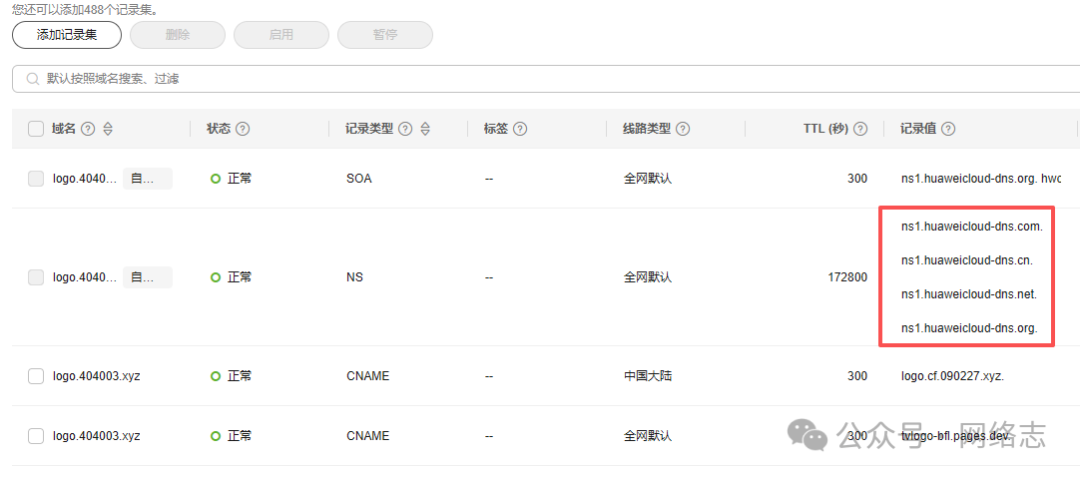Sort the list by 记录类型 column

tap(425, 129)
